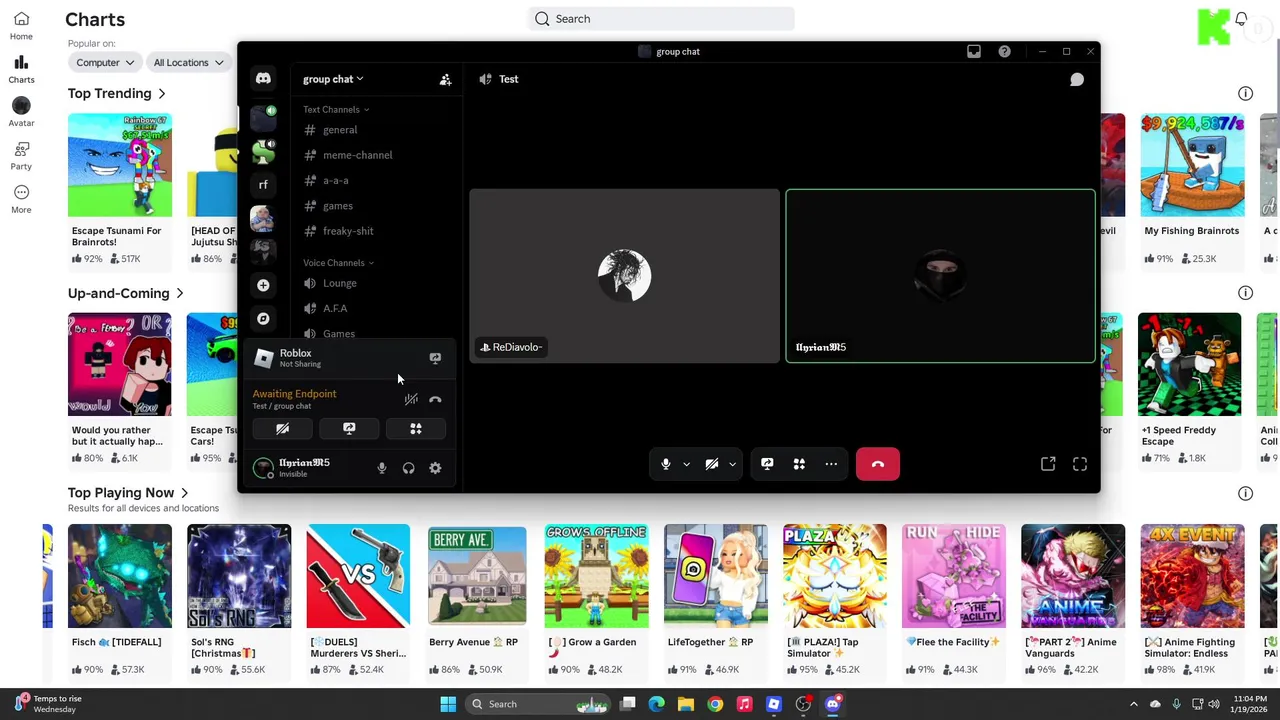Share screen from call control bar

(x=767, y=464)
